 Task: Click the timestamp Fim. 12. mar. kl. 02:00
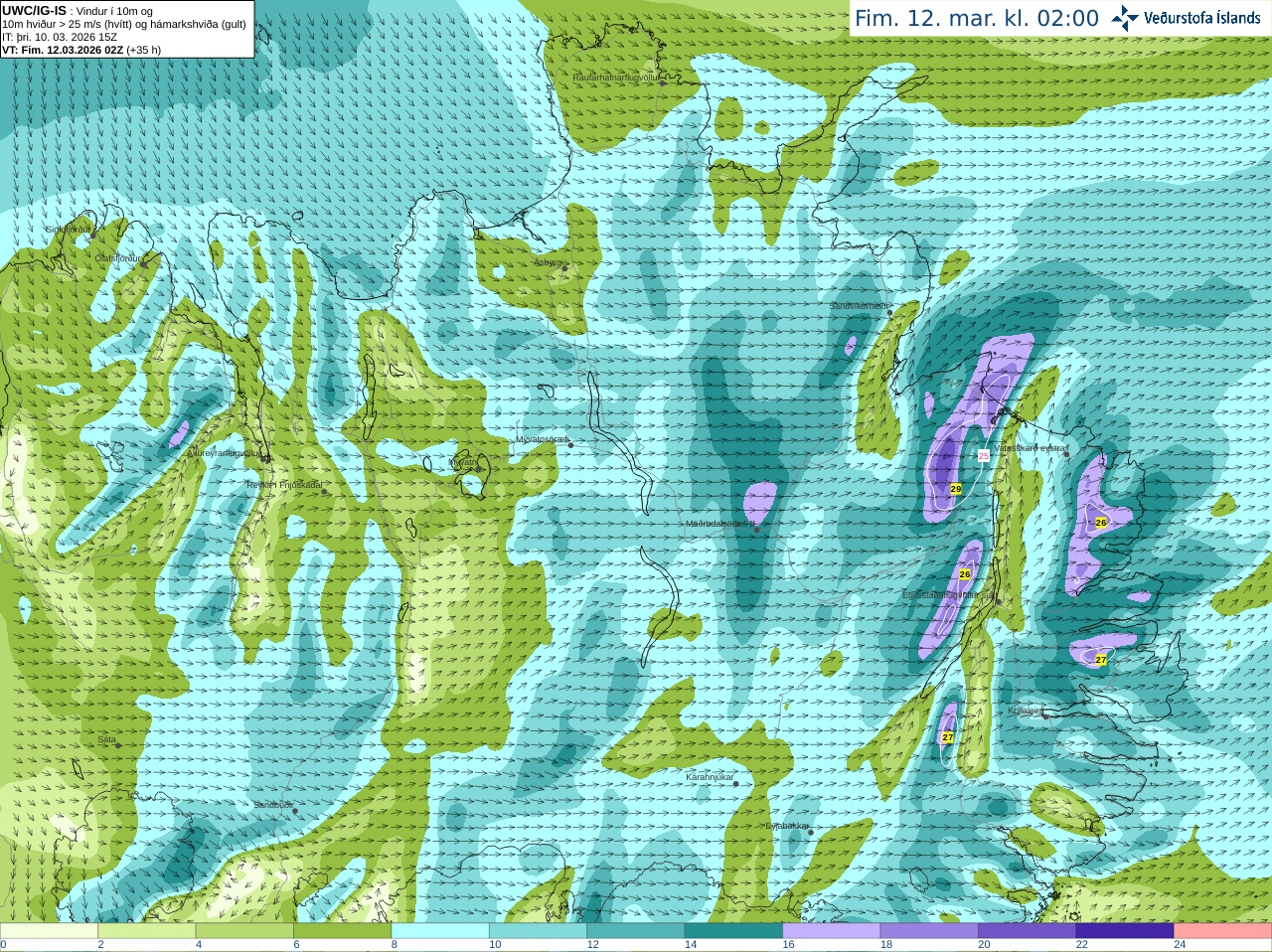[x=977, y=18]
